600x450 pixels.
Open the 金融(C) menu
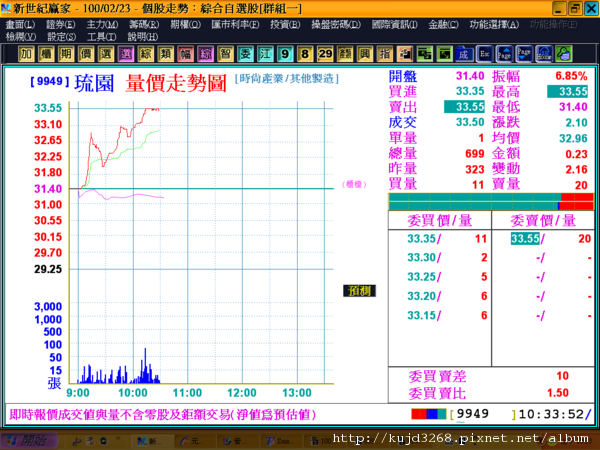(443, 24)
